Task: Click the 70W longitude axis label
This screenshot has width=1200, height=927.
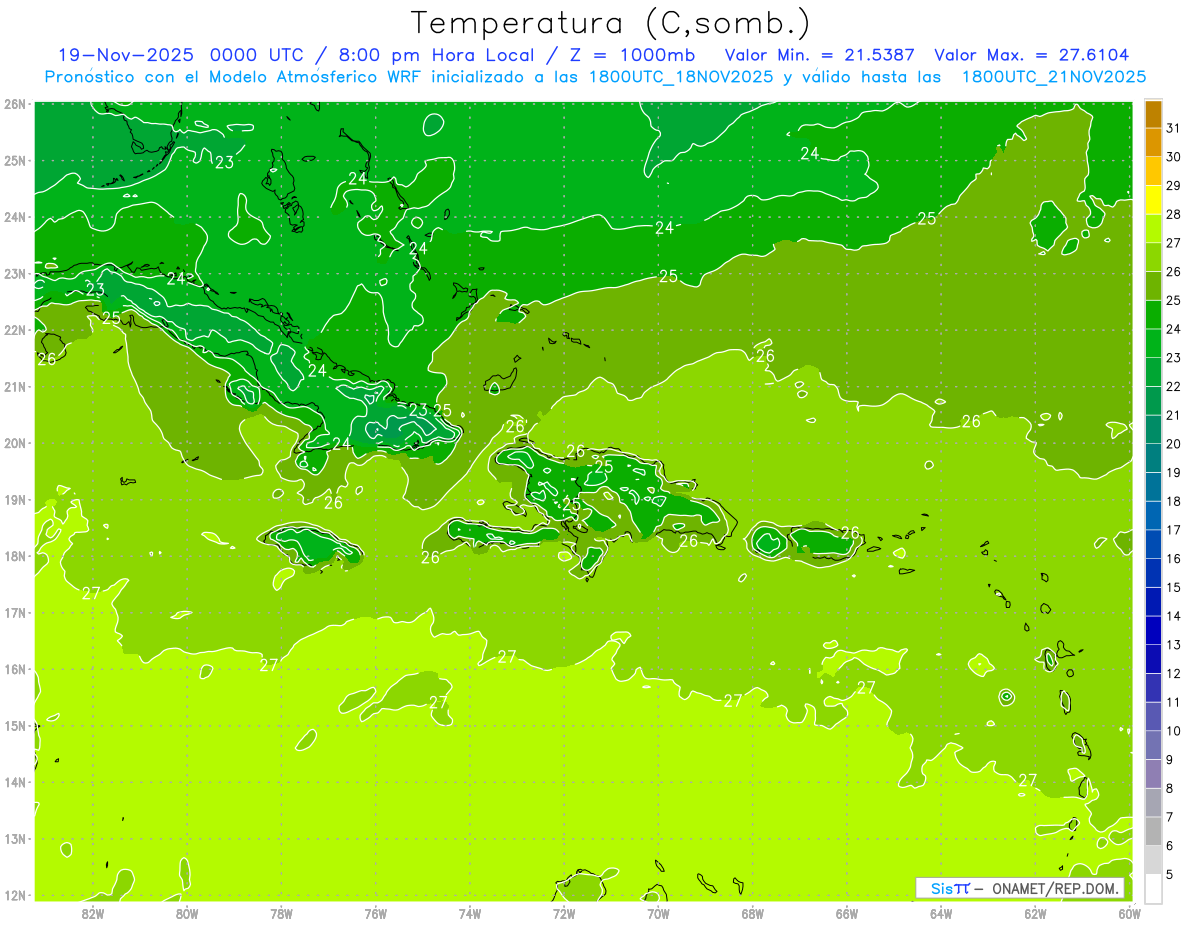Action: pyautogui.click(x=658, y=913)
